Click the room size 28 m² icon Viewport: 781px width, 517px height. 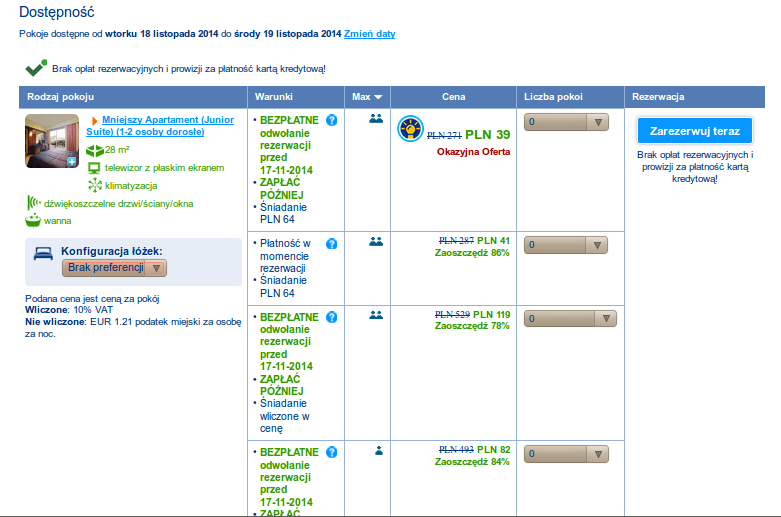[x=95, y=150]
